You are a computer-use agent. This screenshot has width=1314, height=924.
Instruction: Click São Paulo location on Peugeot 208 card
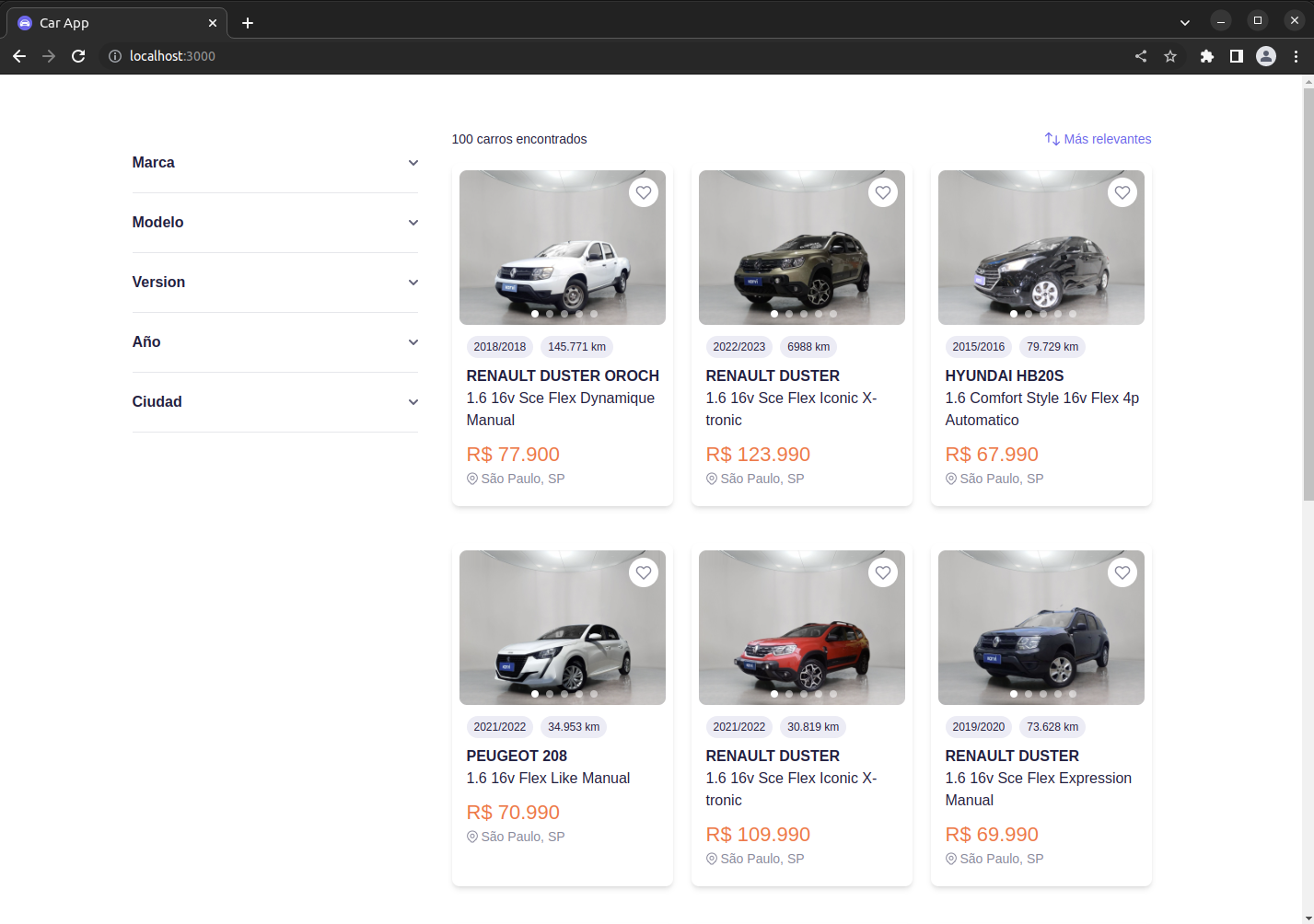[516, 837]
